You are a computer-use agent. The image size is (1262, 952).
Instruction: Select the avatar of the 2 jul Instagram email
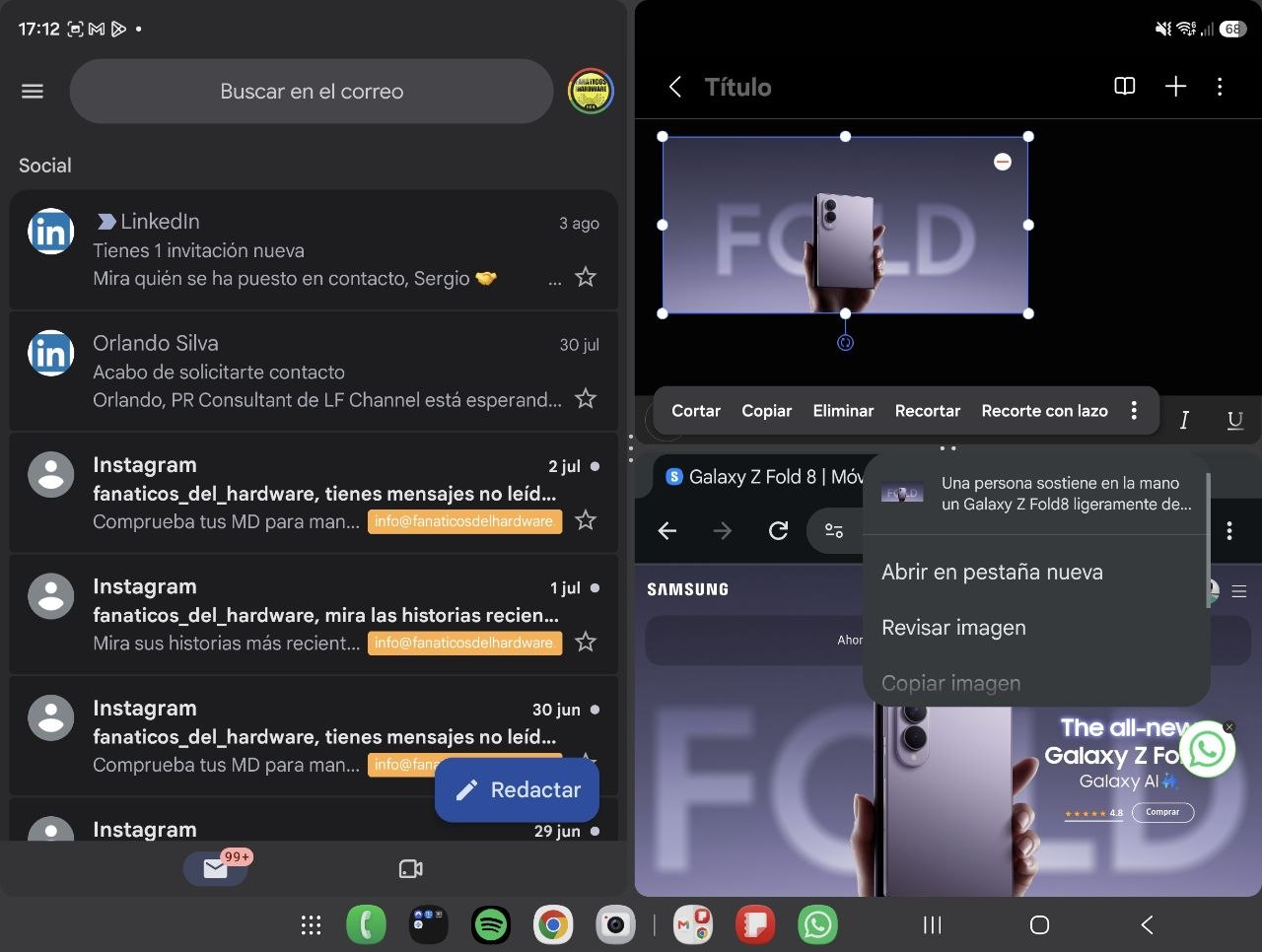point(51,475)
